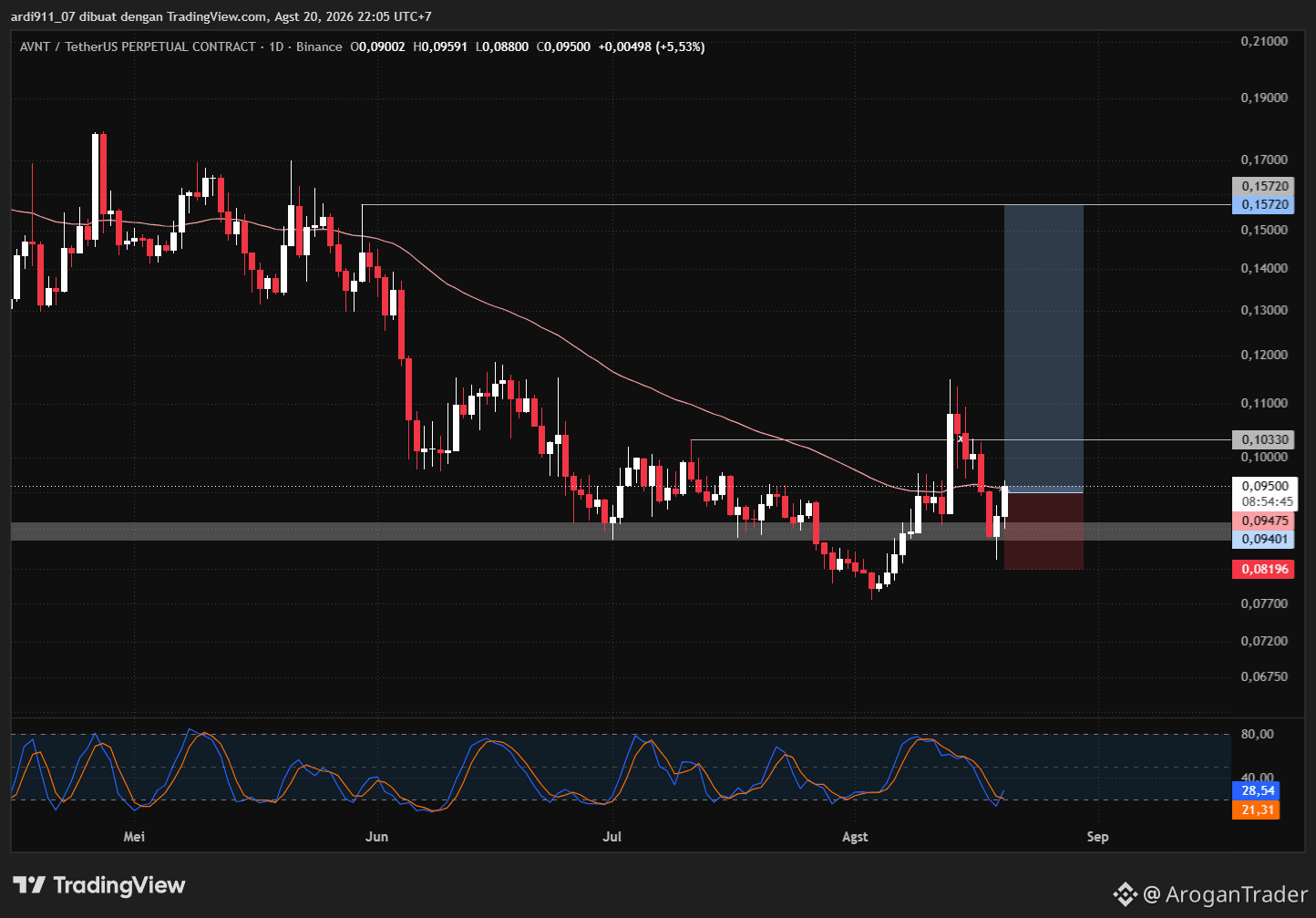Select the low value L0,08800
Image resolution: width=1316 pixels, height=918 pixels.
point(501,46)
